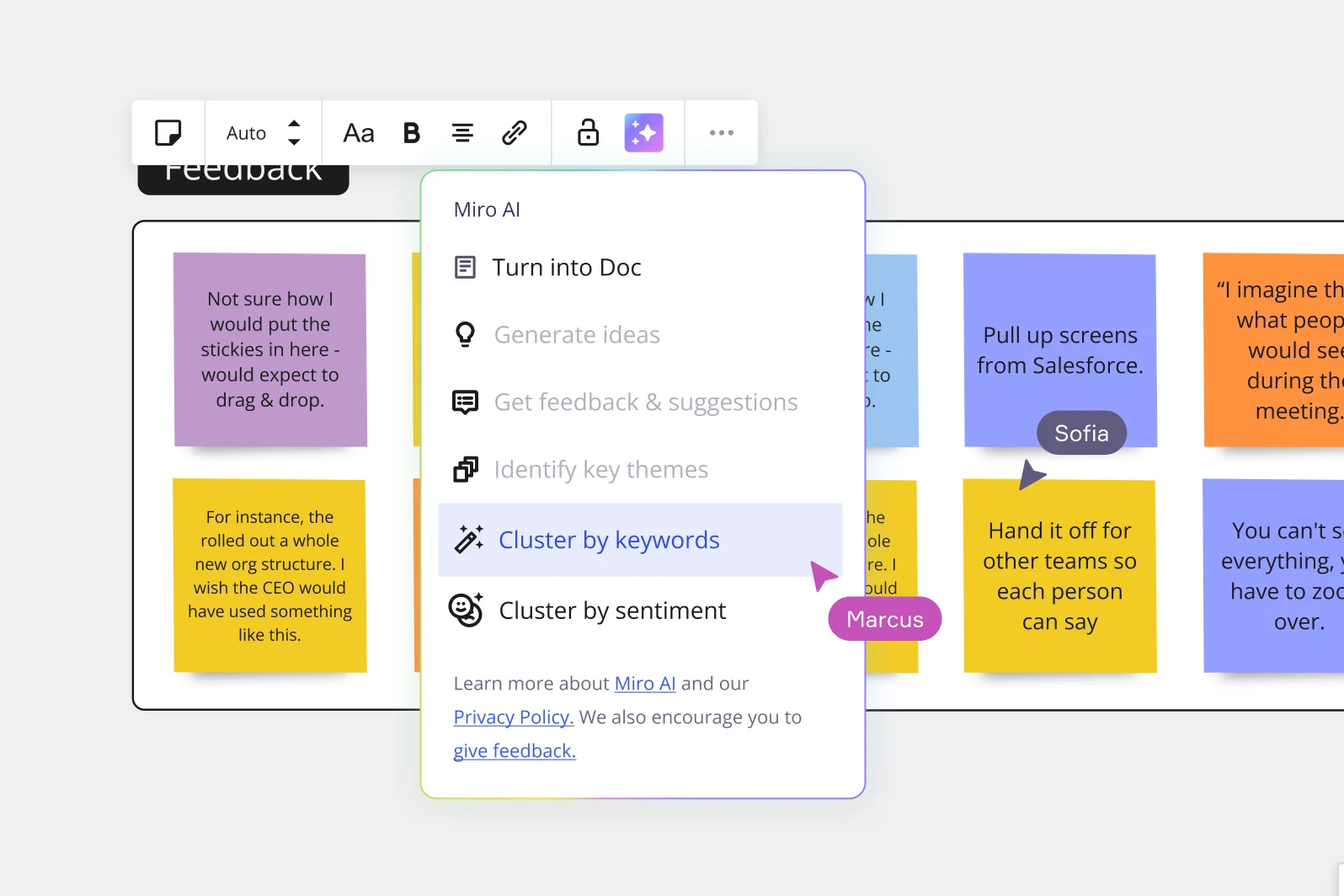Toggle bold formatting in toolbar
The height and width of the screenshot is (896, 1344).
411,133
